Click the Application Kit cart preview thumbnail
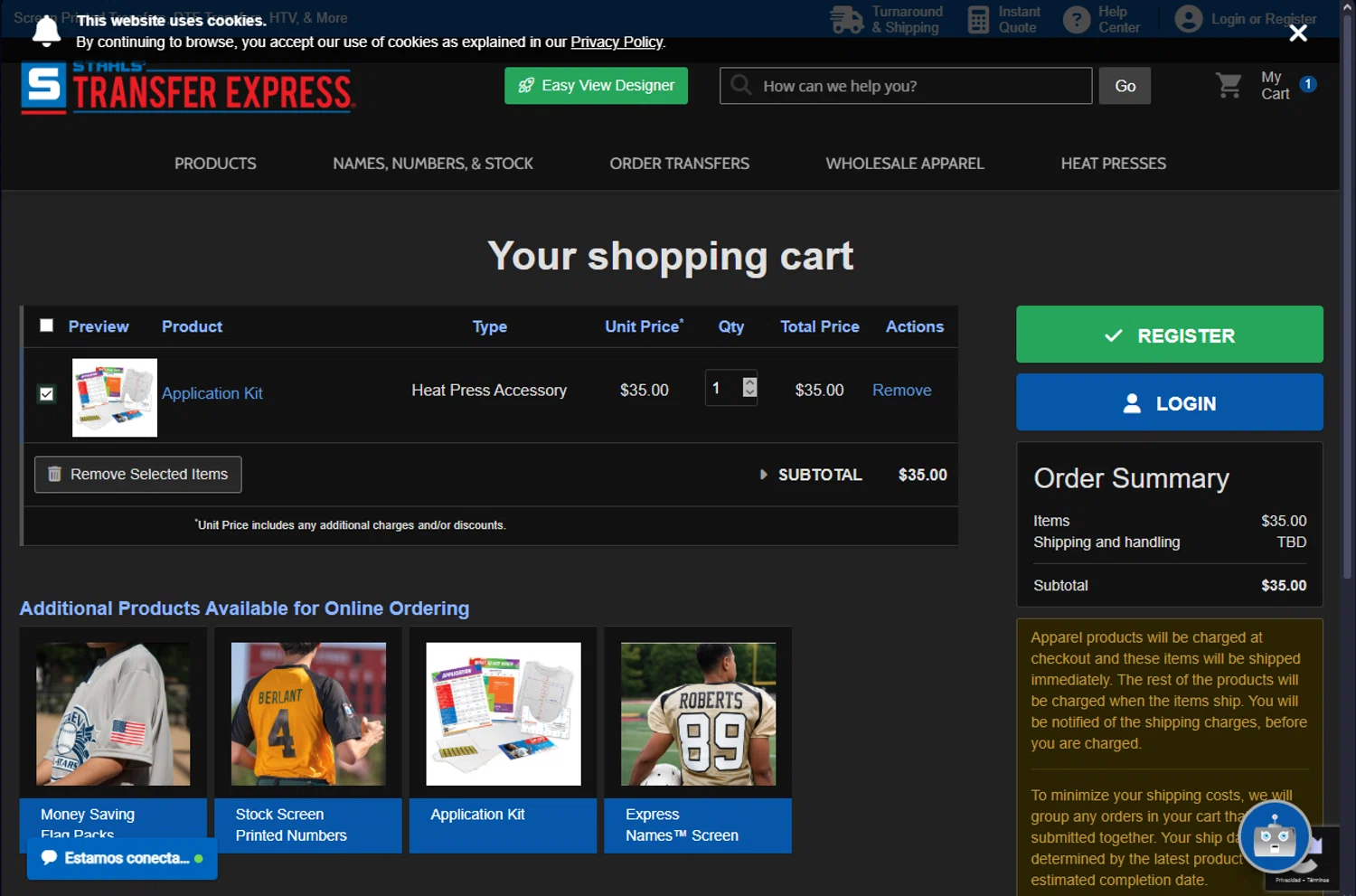This screenshot has height=896, width=1356. click(x=115, y=398)
